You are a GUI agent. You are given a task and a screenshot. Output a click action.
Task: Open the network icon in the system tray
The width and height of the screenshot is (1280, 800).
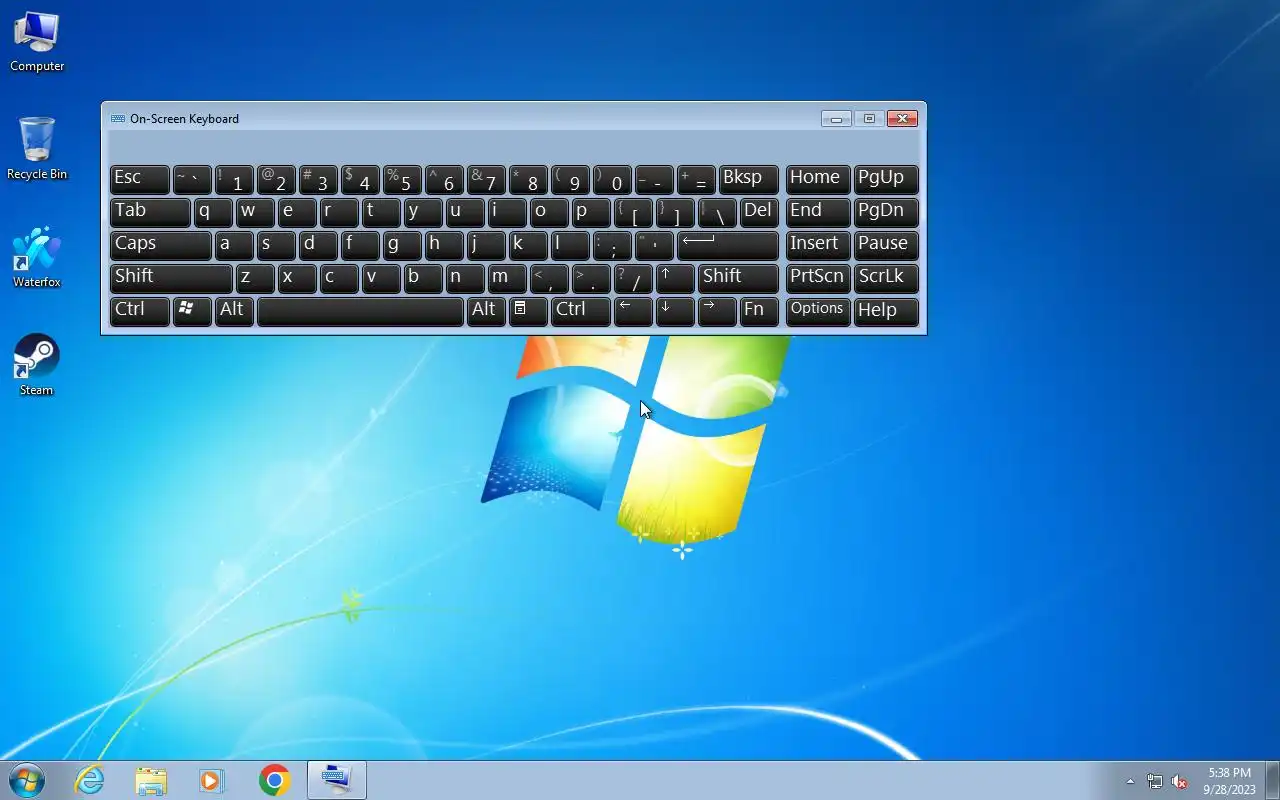click(1155, 781)
